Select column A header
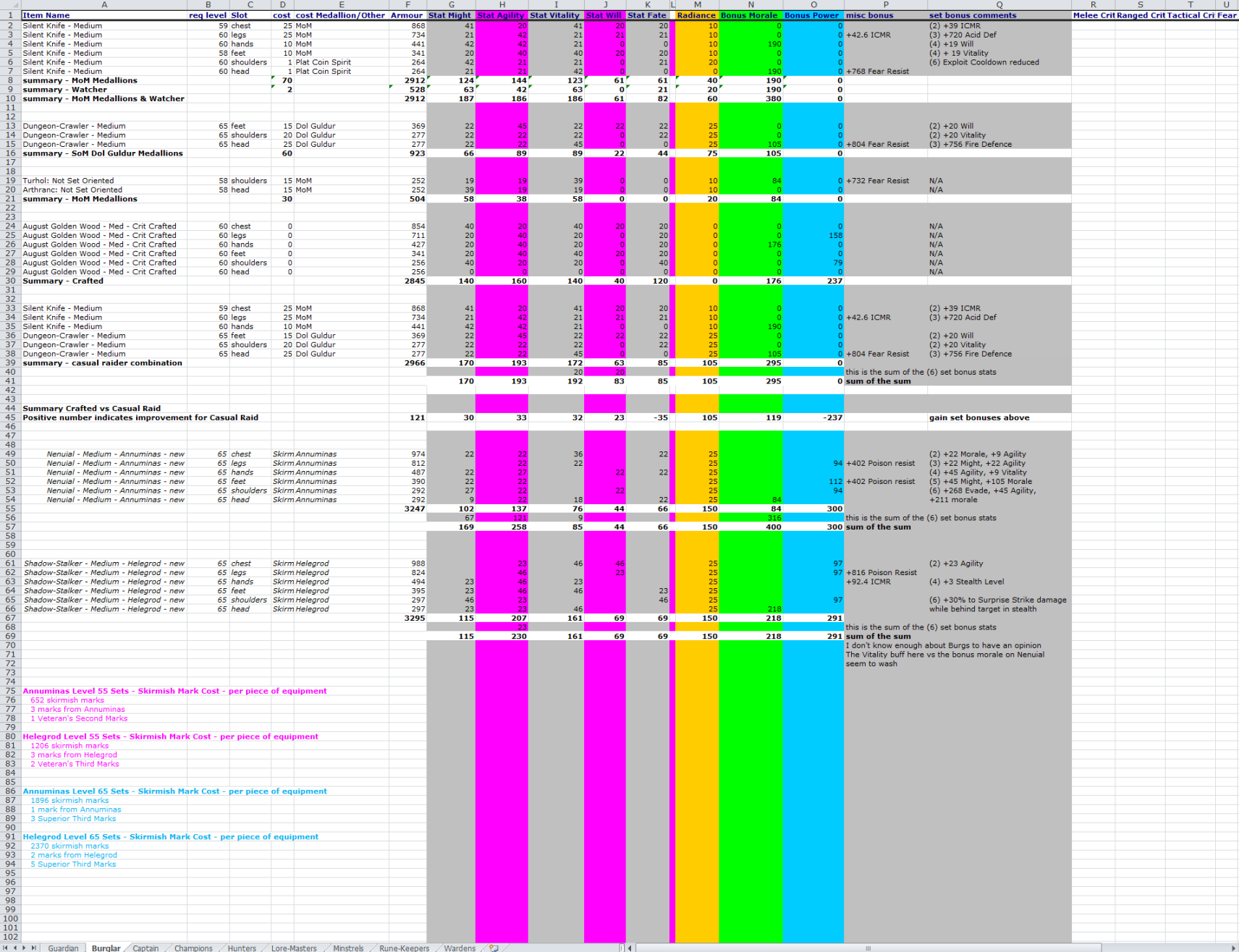 pos(104,4)
